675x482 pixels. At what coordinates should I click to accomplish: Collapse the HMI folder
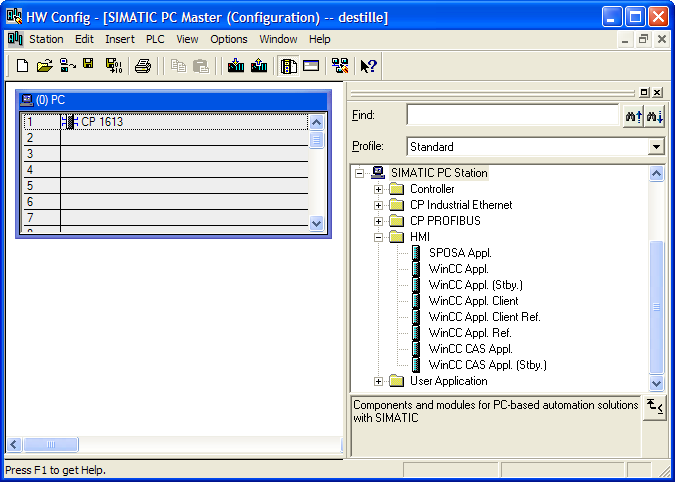click(378, 238)
